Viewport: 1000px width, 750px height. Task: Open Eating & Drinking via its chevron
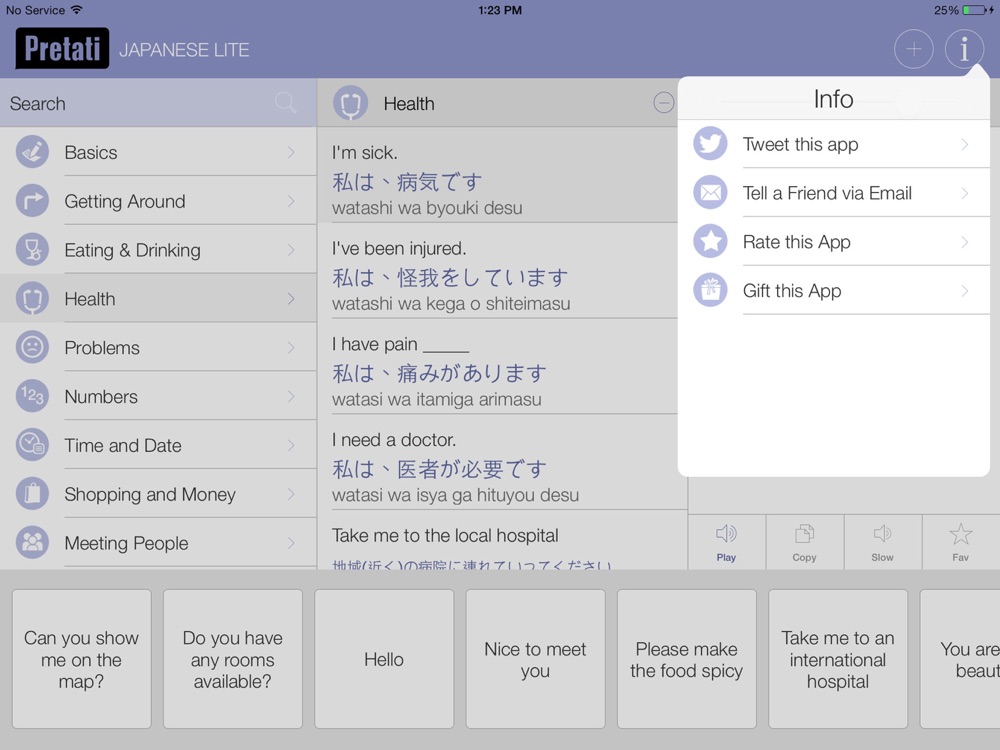[291, 250]
